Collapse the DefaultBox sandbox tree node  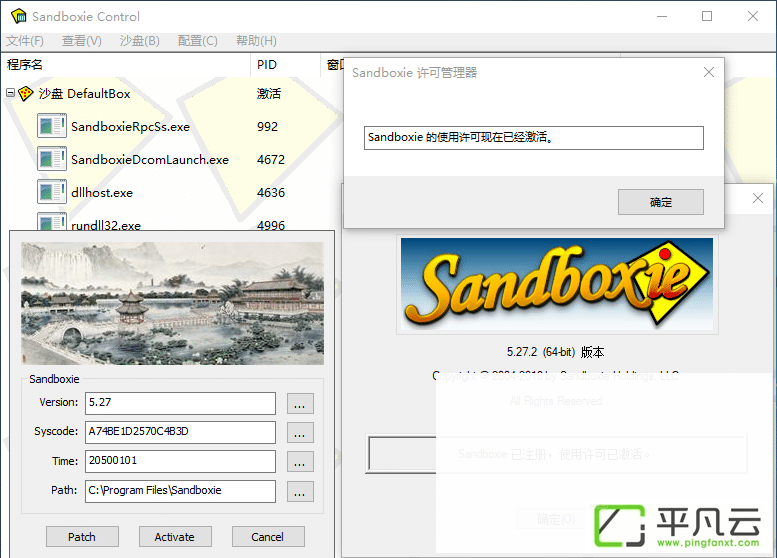(10, 92)
